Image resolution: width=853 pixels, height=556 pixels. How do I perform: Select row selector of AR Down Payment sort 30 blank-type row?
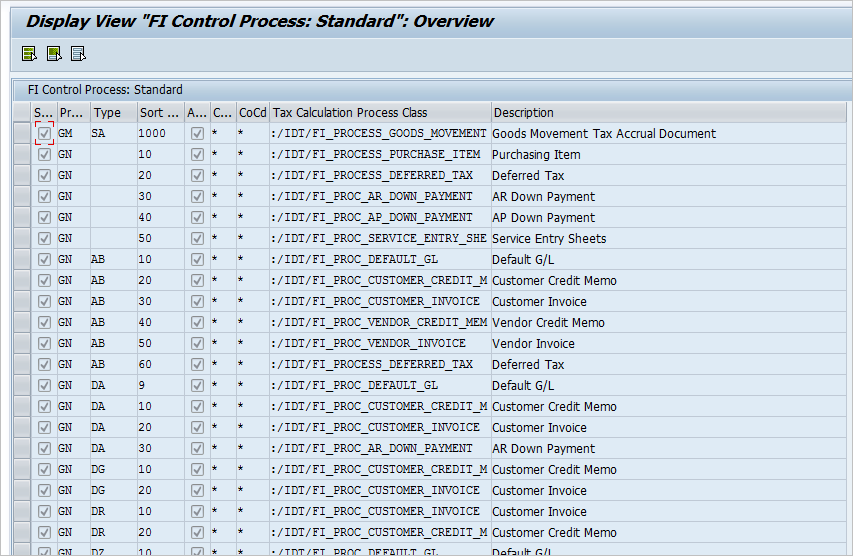pos(22,196)
